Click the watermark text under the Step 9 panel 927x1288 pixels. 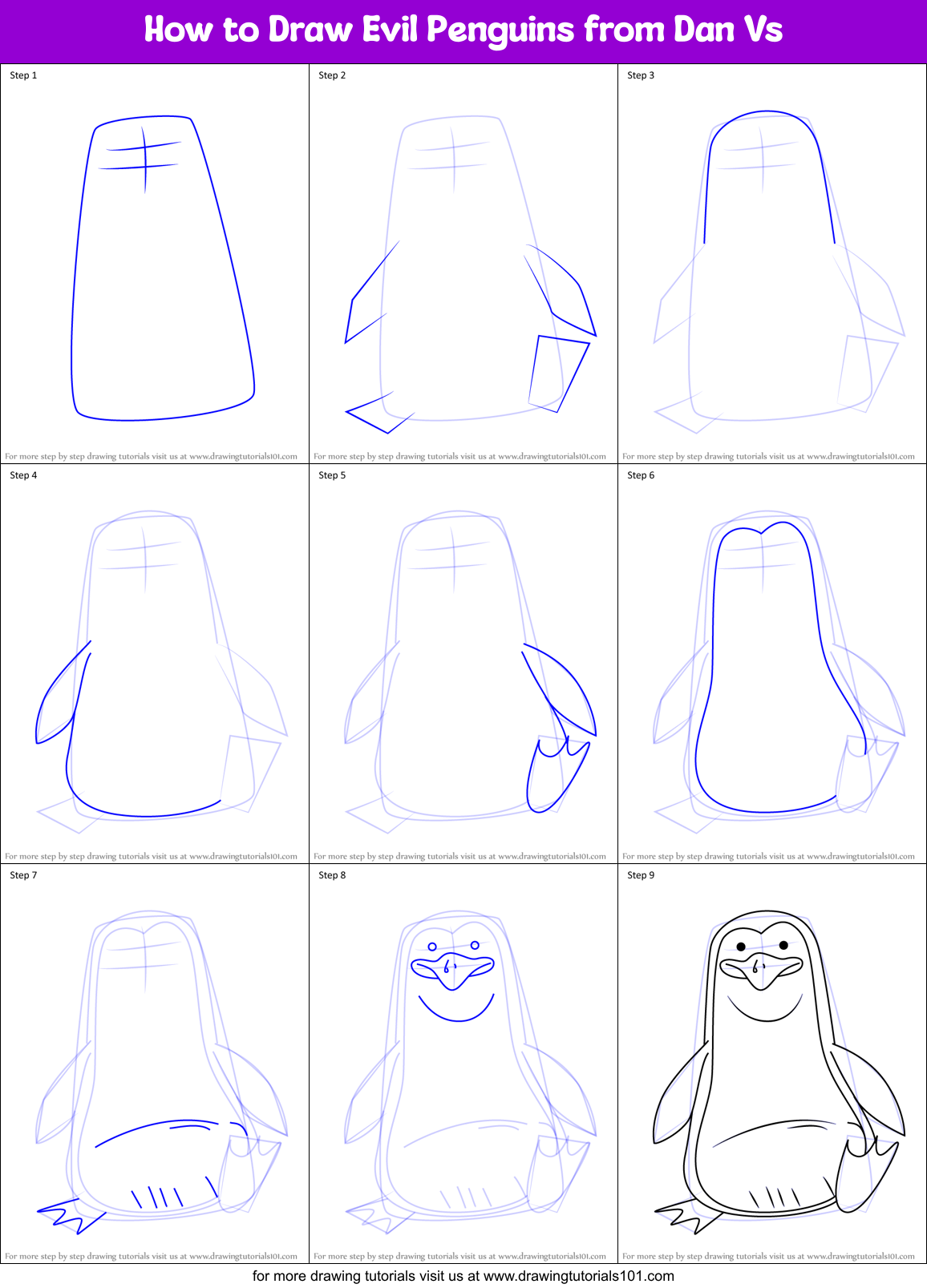coord(768,1256)
